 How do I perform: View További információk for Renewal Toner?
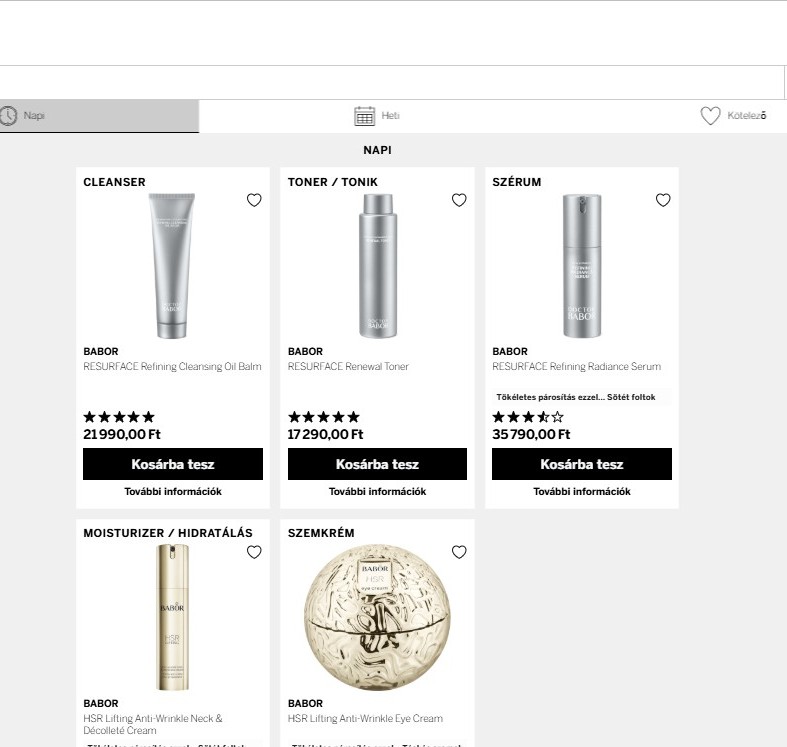click(377, 492)
